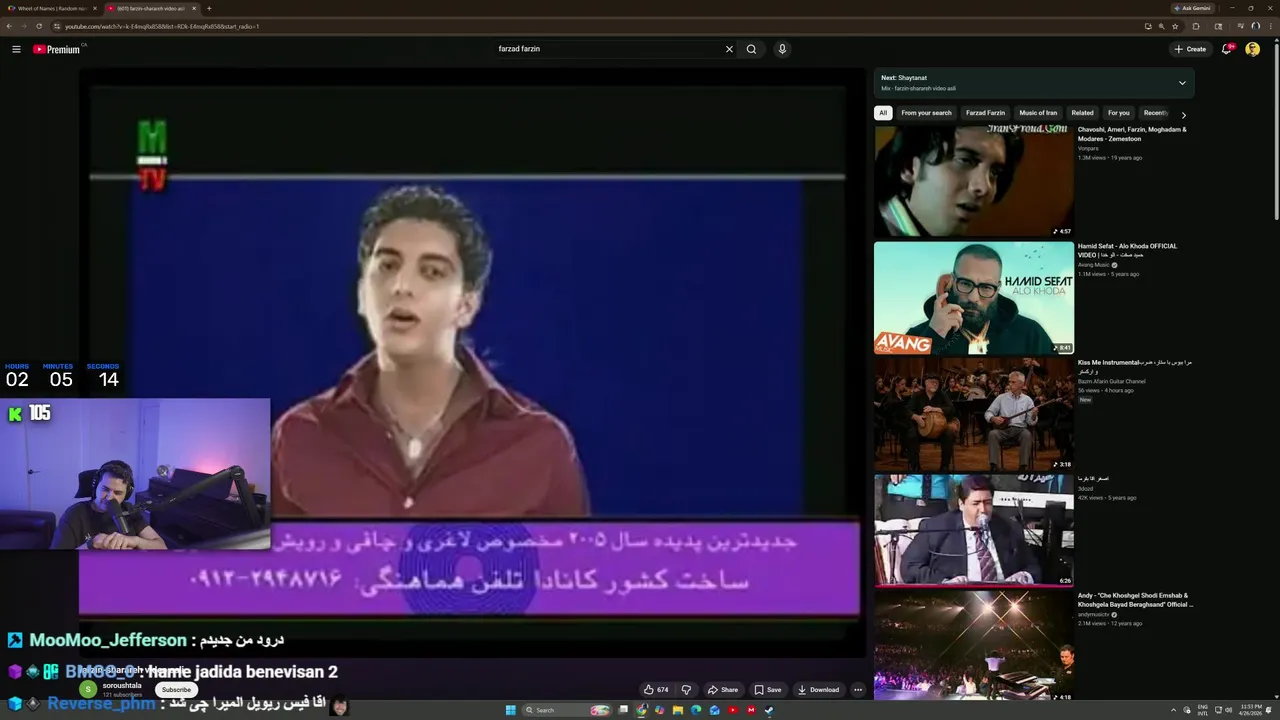Click the magnifier search button
1280x720 pixels.
751,49
